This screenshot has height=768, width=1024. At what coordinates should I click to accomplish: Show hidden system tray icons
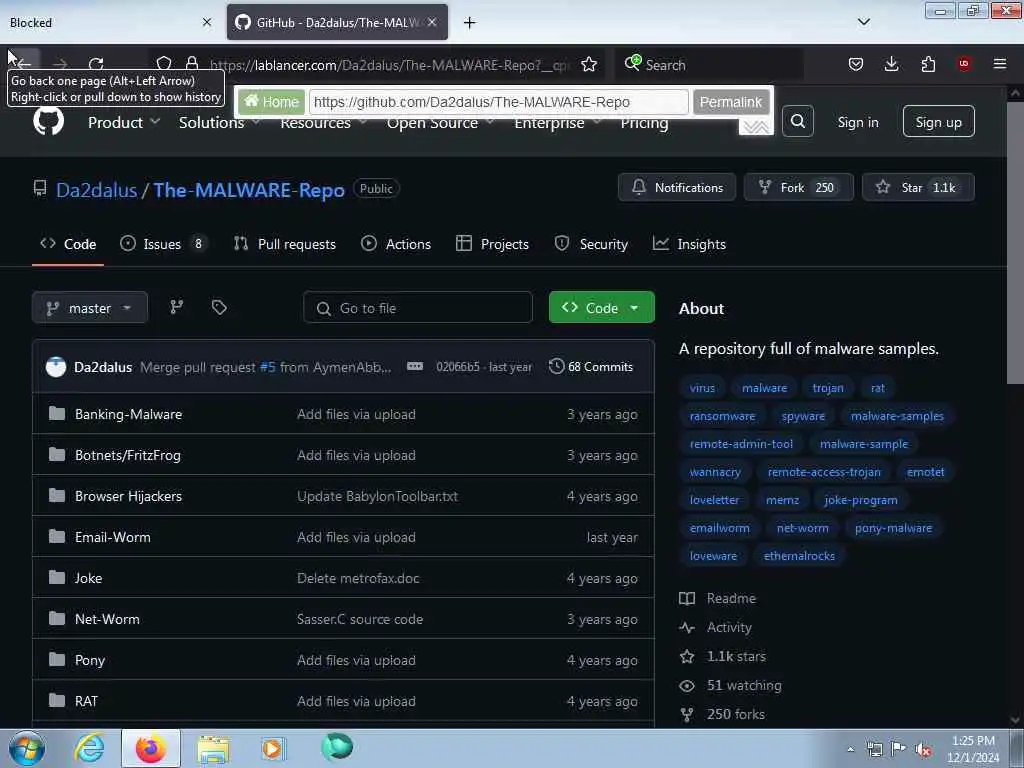(850, 750)
